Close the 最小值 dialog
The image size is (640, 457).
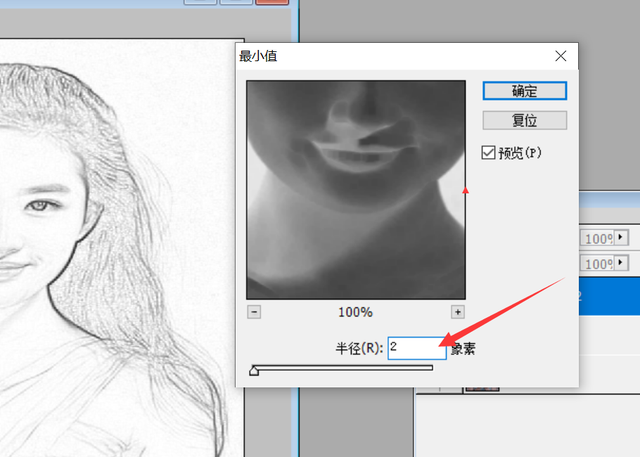561,56
